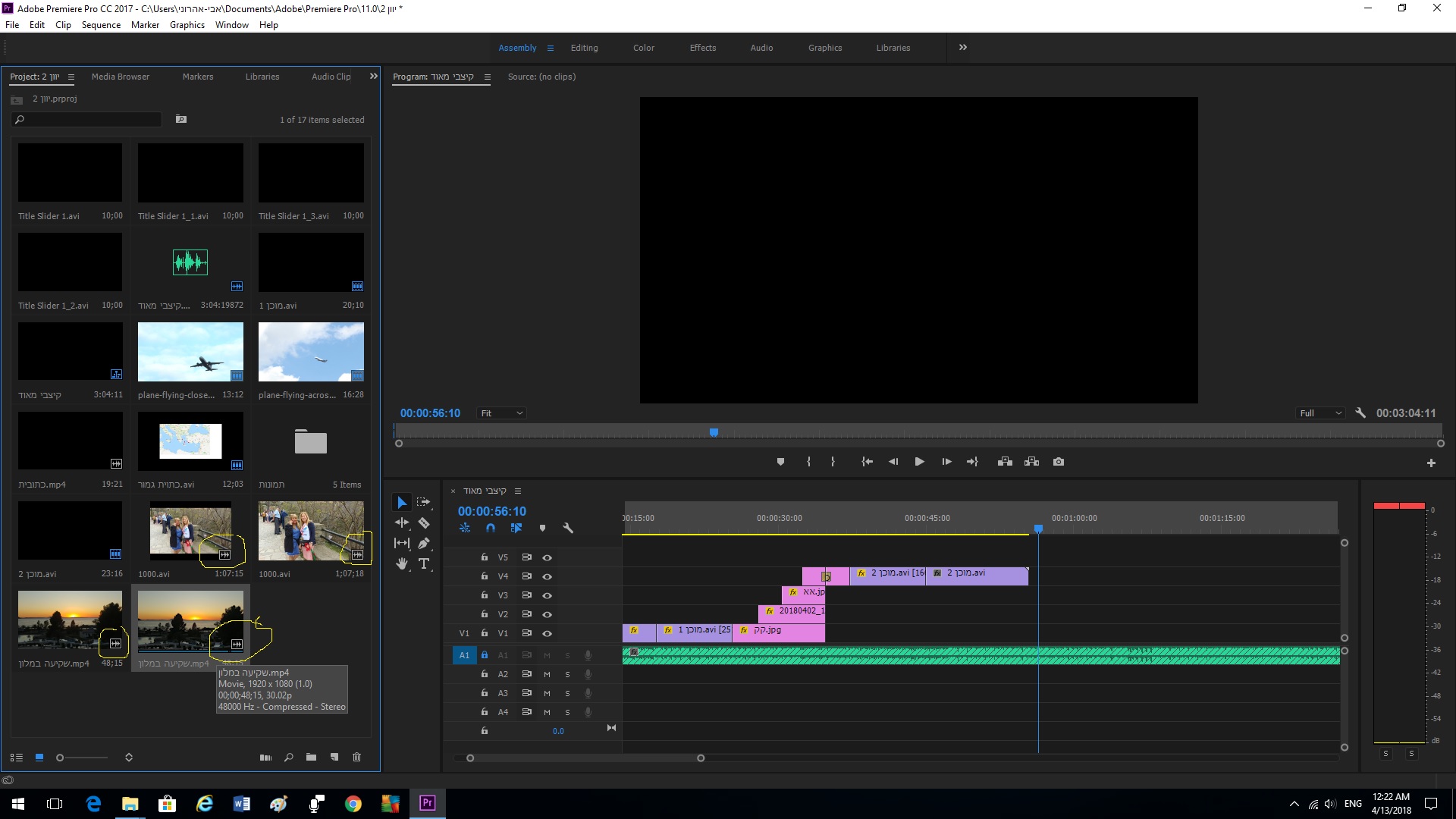
Task: Click Export Frame camera icon
Action: 1059,462
